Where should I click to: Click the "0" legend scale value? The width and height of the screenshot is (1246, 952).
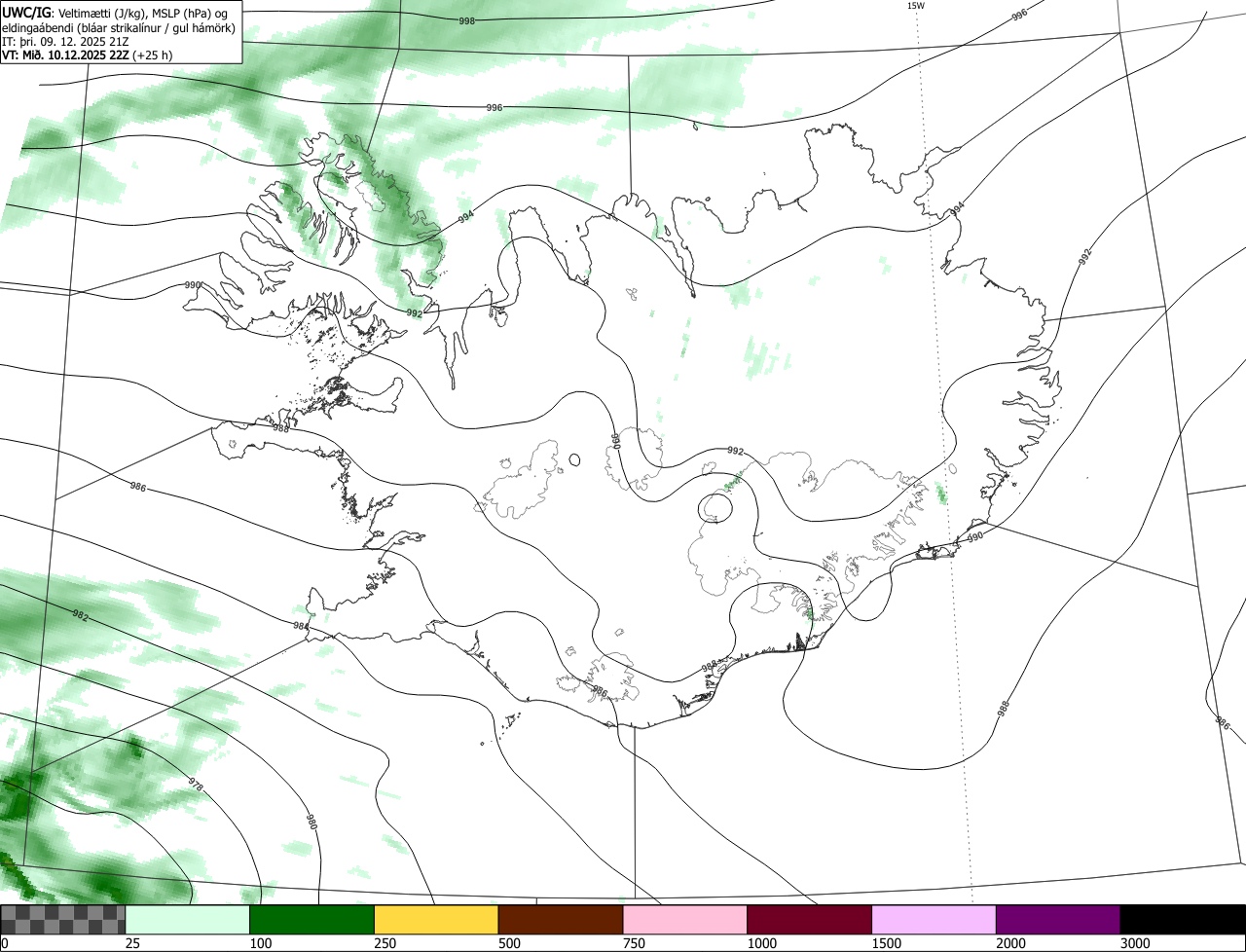[x=4, y=943]
